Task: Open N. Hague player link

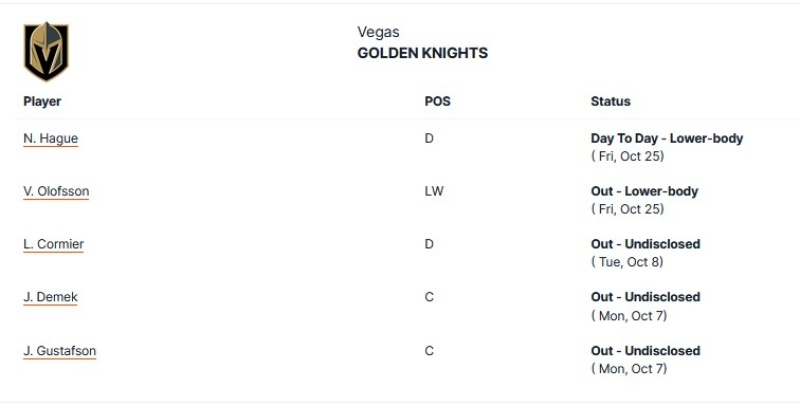Action: [51, 138]
